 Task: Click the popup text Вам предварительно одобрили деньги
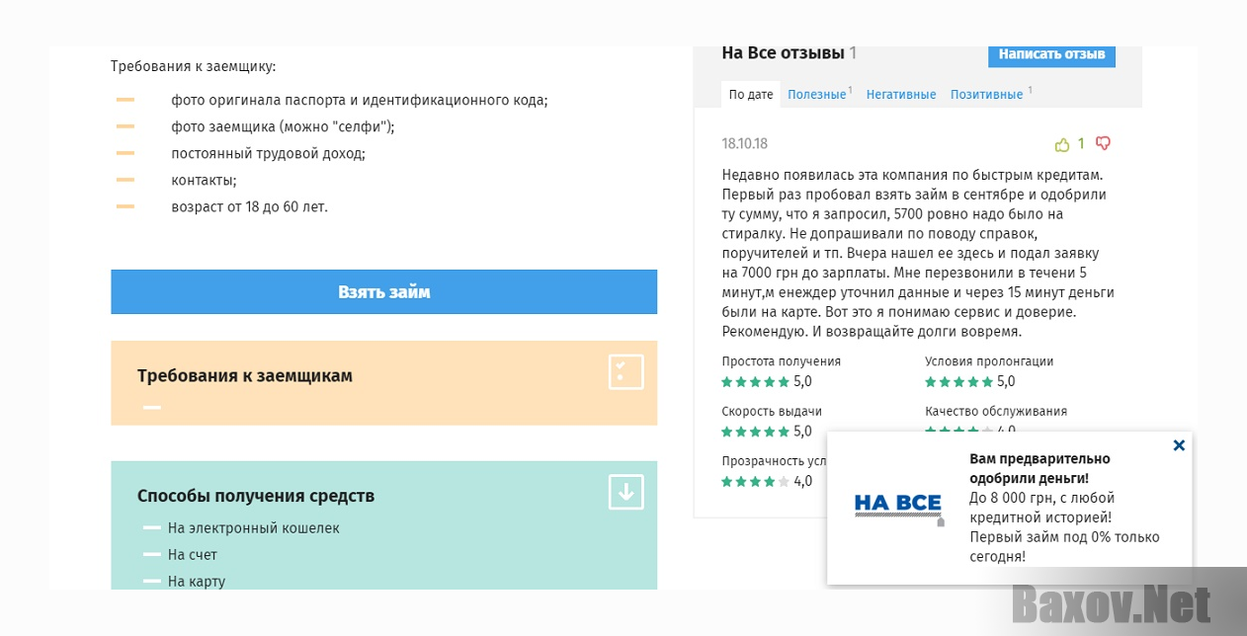tap(1040, 468)
